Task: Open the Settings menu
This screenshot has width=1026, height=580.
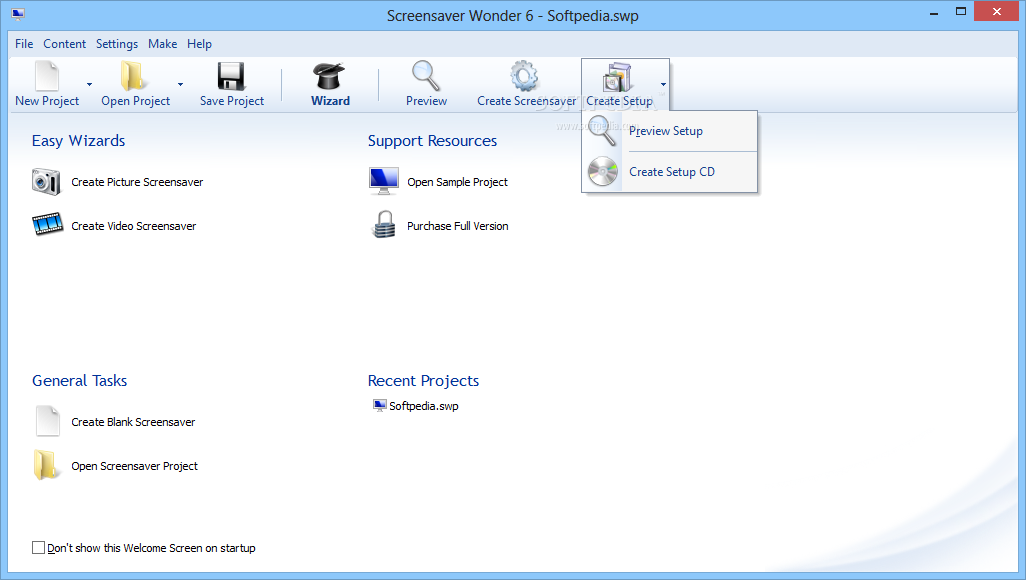Action: [x=116, y=44]
